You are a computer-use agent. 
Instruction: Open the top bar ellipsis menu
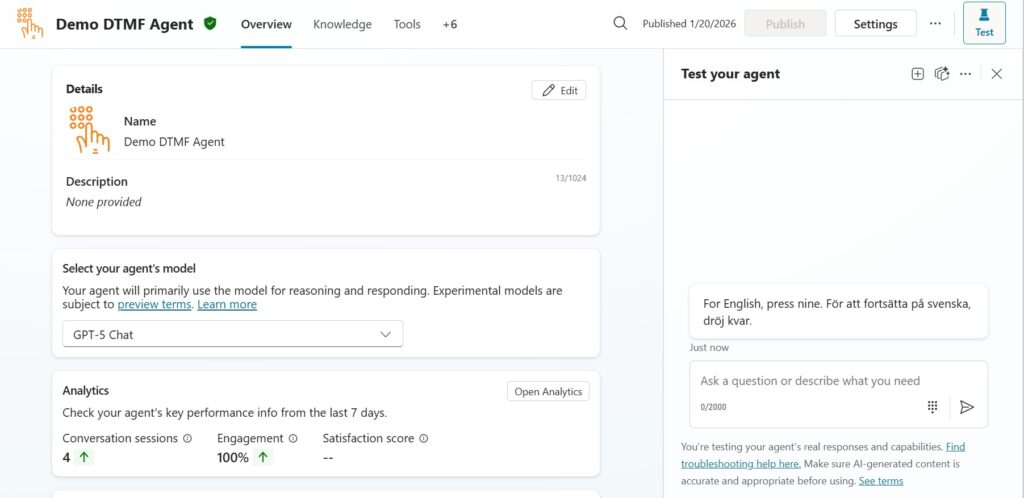pyautogui.click(x=935, y=24)
